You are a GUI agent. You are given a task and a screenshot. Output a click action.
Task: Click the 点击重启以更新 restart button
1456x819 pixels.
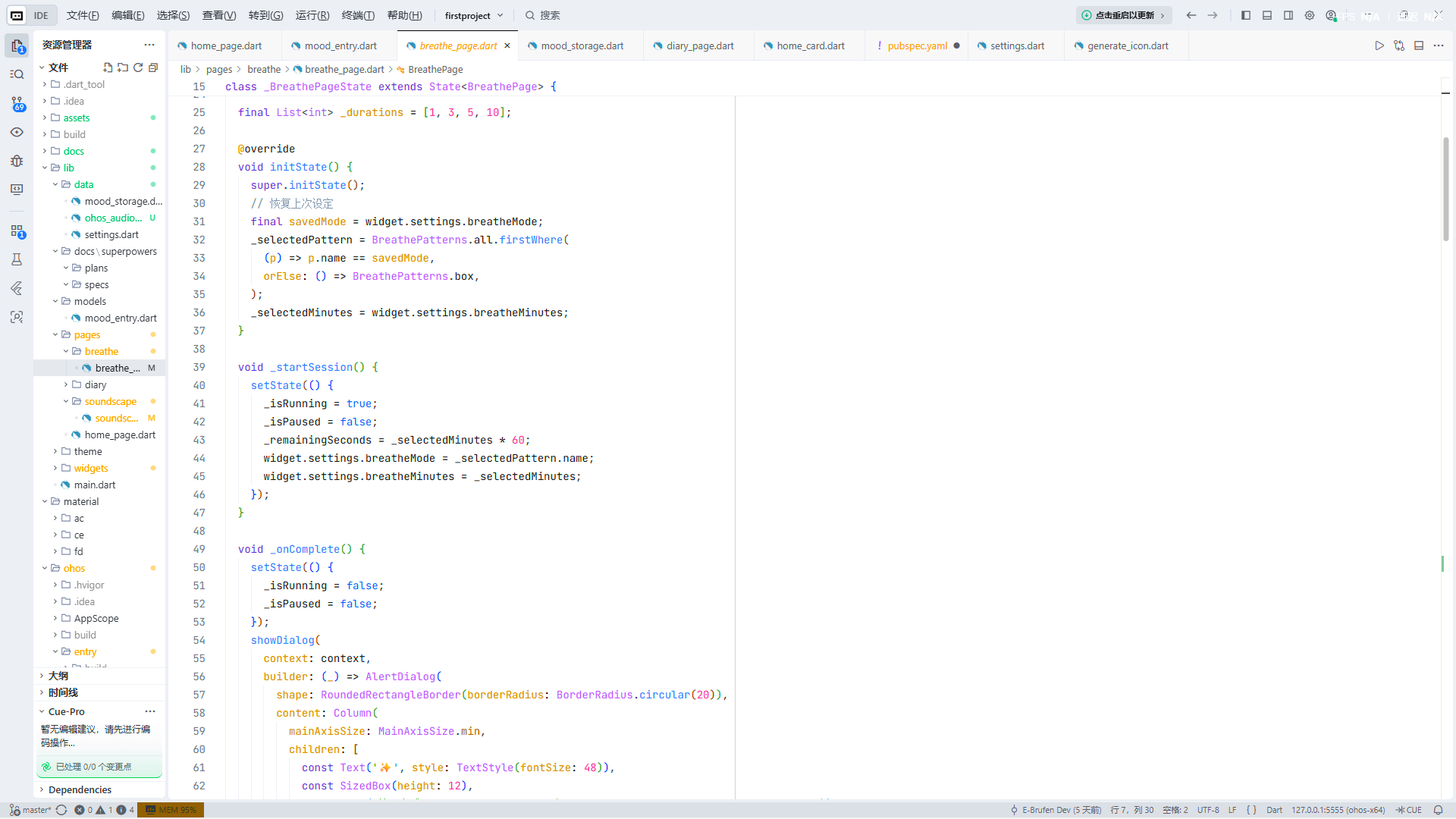pyautogui.click(x=1124, y=15)
